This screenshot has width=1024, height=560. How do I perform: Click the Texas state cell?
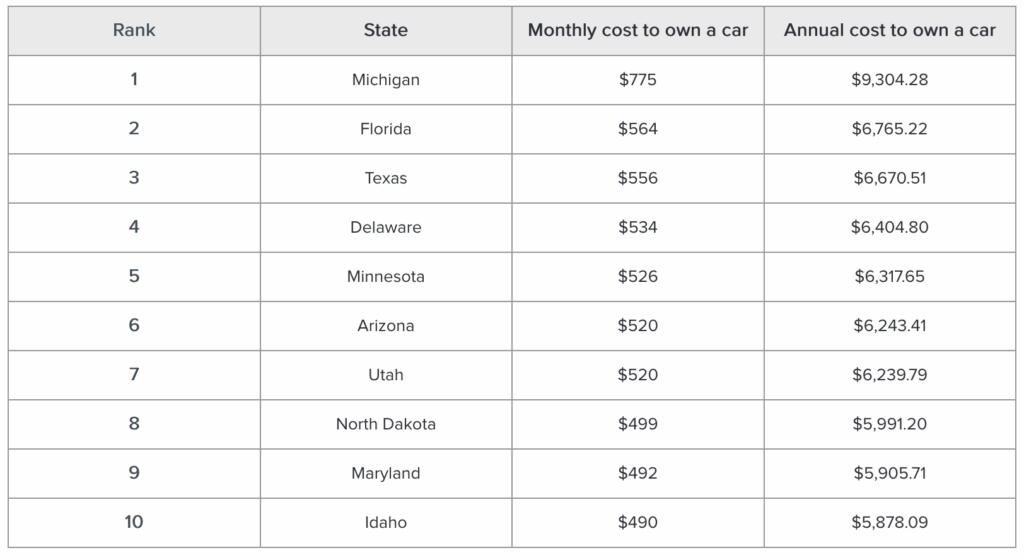click(385, 178)
